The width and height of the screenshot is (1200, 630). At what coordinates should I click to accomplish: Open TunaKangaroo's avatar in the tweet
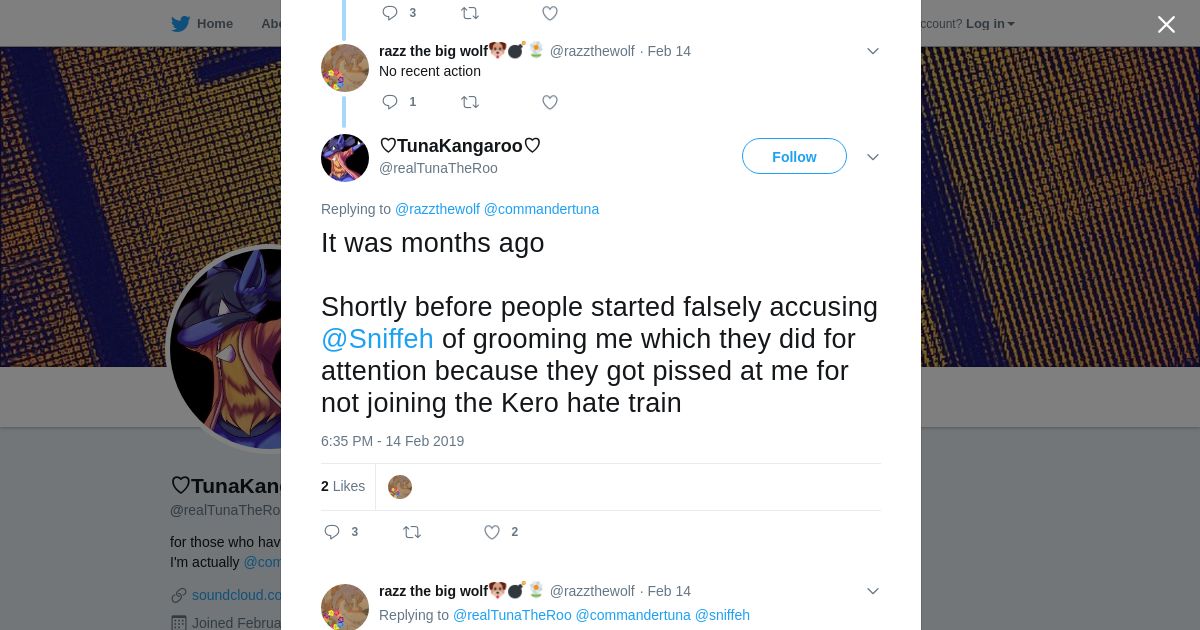click(345, 158)
